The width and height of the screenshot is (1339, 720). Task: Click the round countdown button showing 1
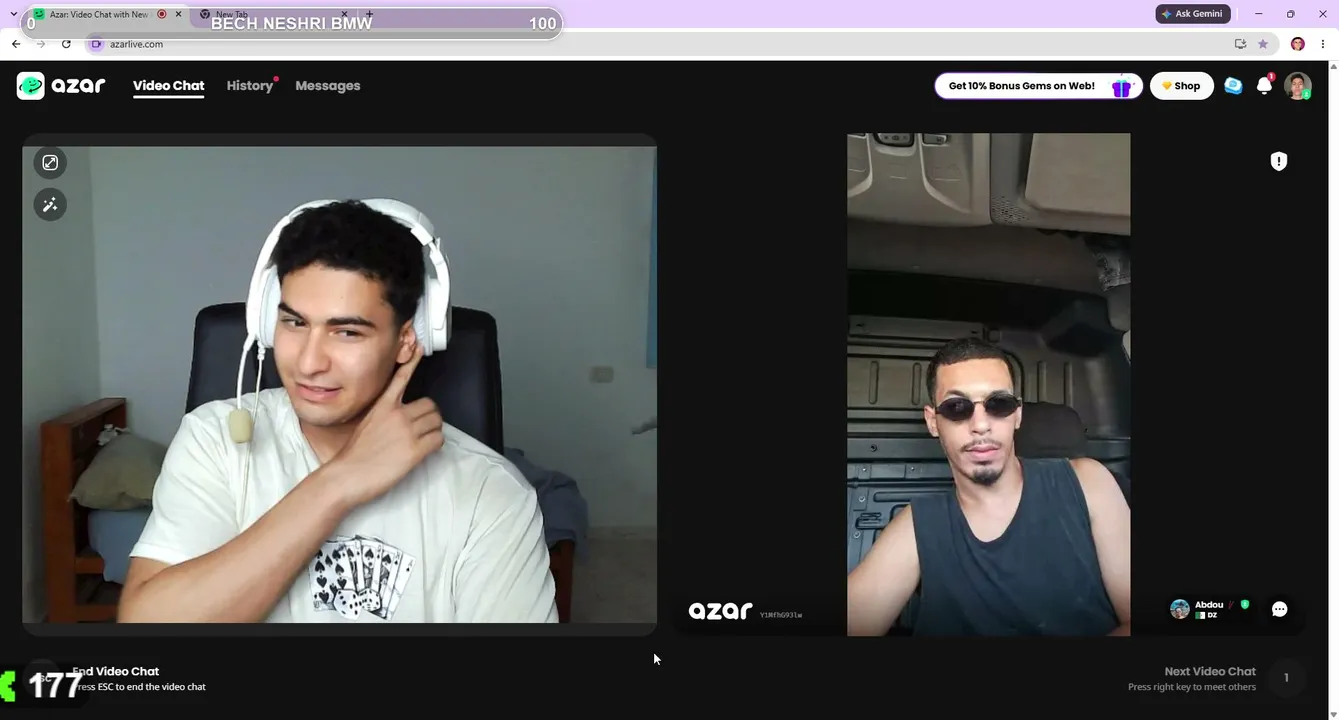(1286, 678)
